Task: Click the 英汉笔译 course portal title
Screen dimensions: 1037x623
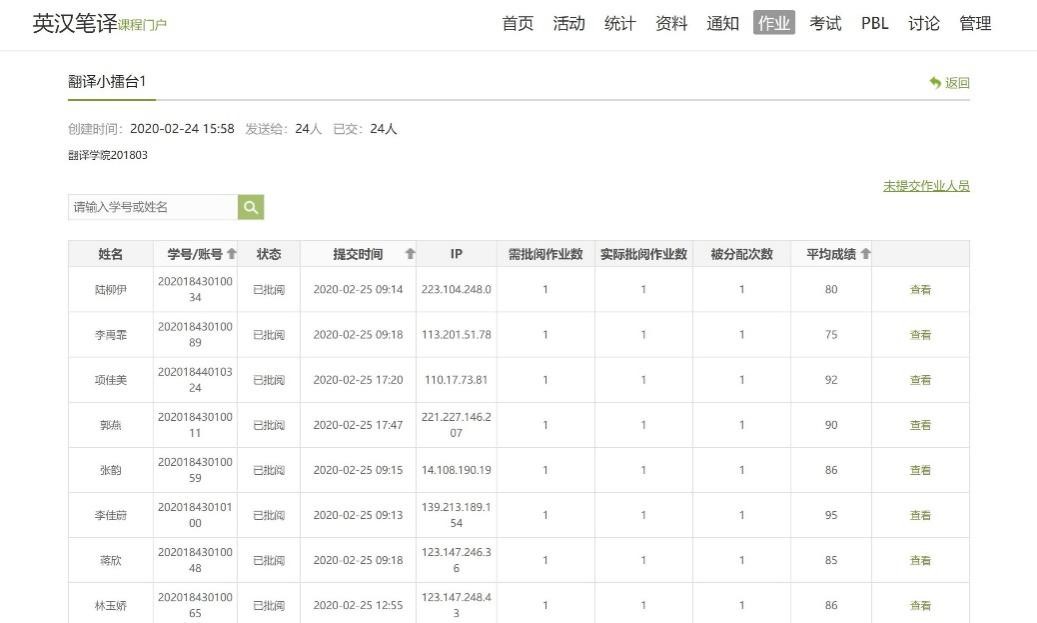Action: [74, 23]
